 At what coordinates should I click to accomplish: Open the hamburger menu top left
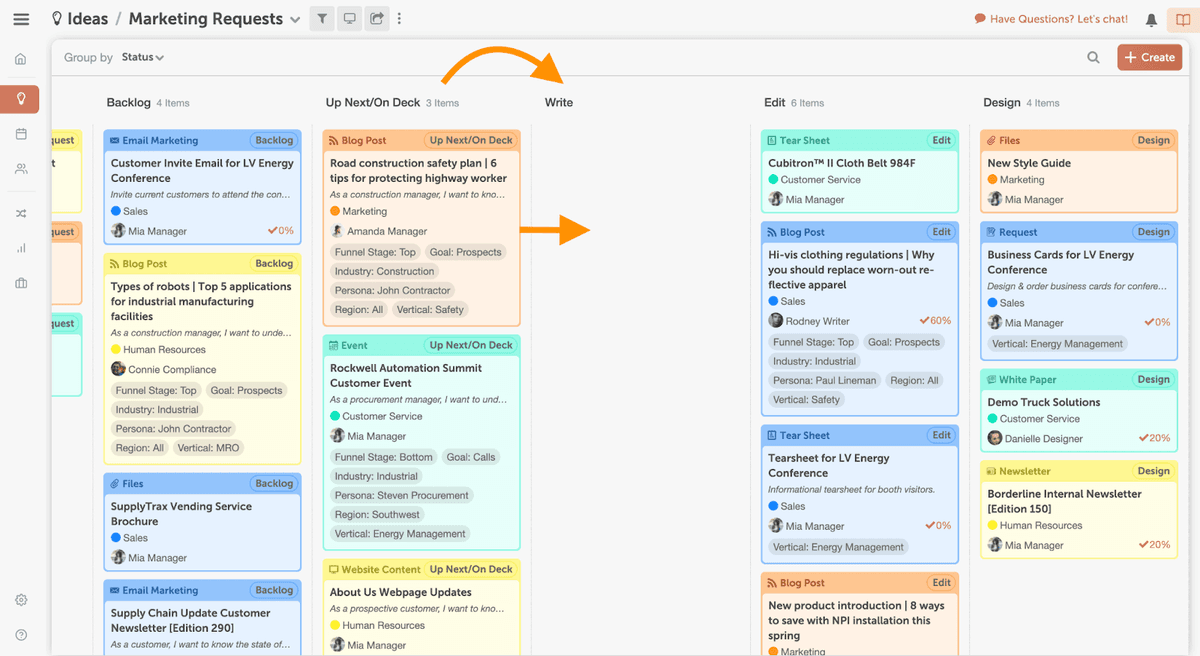click(x=21, y=18)
